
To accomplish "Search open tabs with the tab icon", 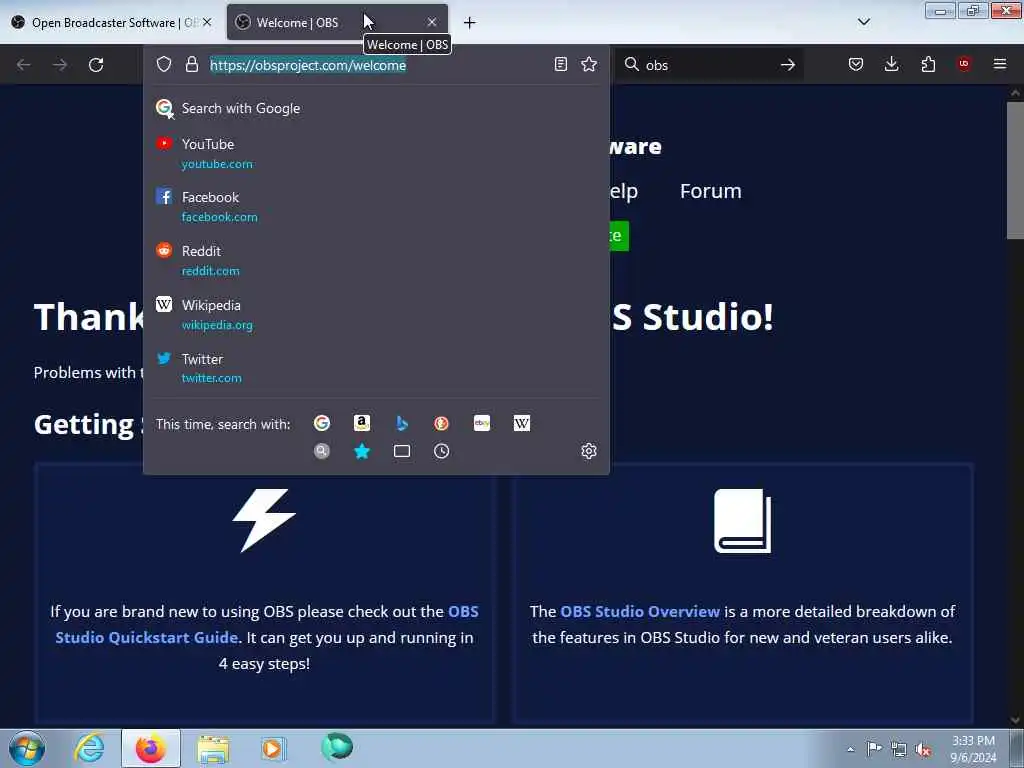I will coord(402,451).
